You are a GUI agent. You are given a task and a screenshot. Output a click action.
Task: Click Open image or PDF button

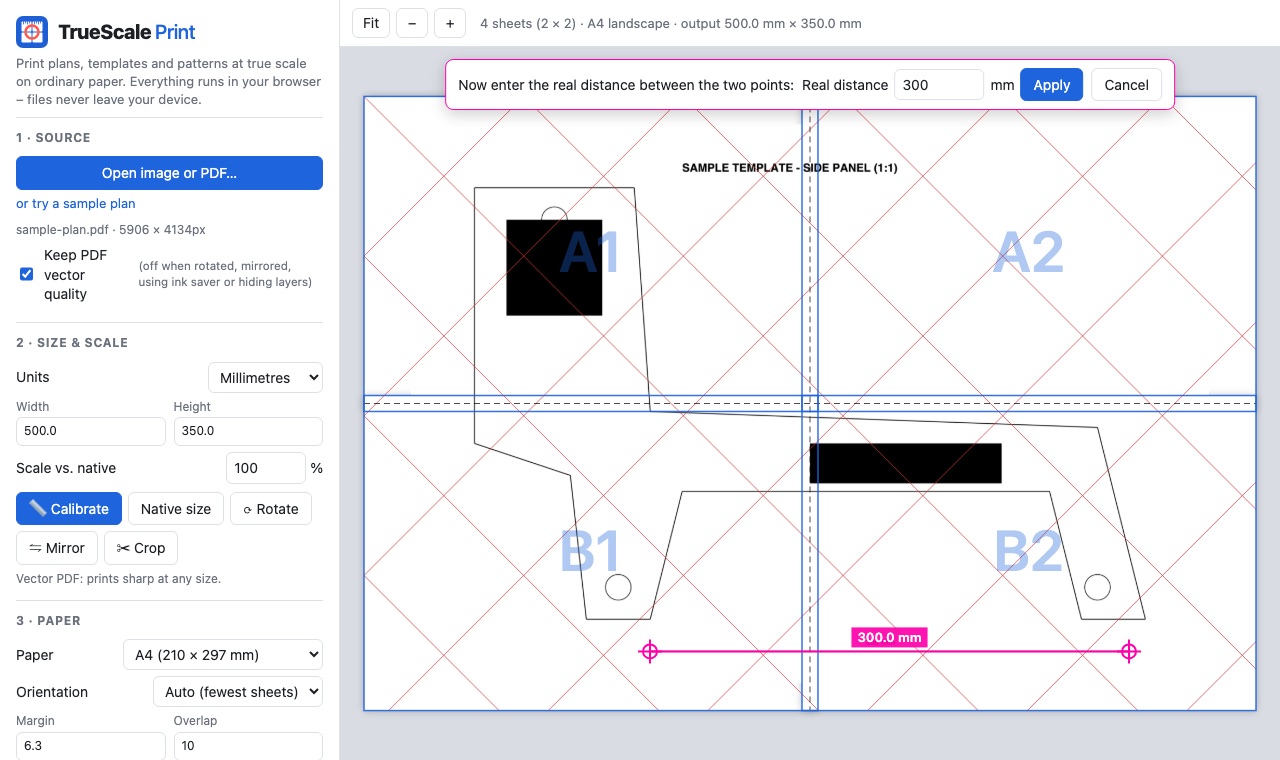(x=169, y=173)
